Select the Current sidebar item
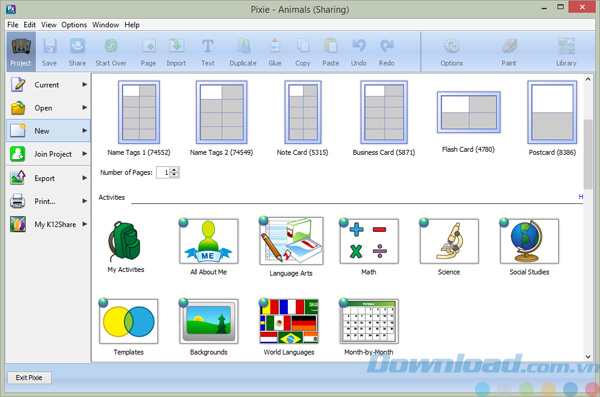Screen dimensions: 600x397 [x=48, y=85]
